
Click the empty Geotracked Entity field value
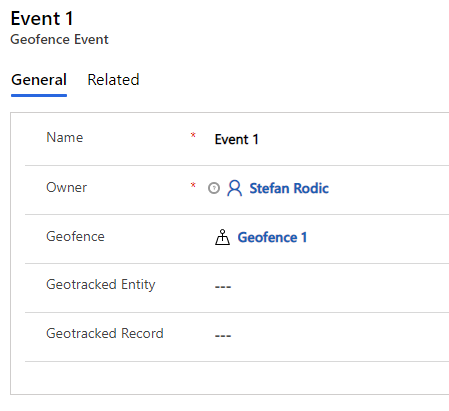coord(330,286)
